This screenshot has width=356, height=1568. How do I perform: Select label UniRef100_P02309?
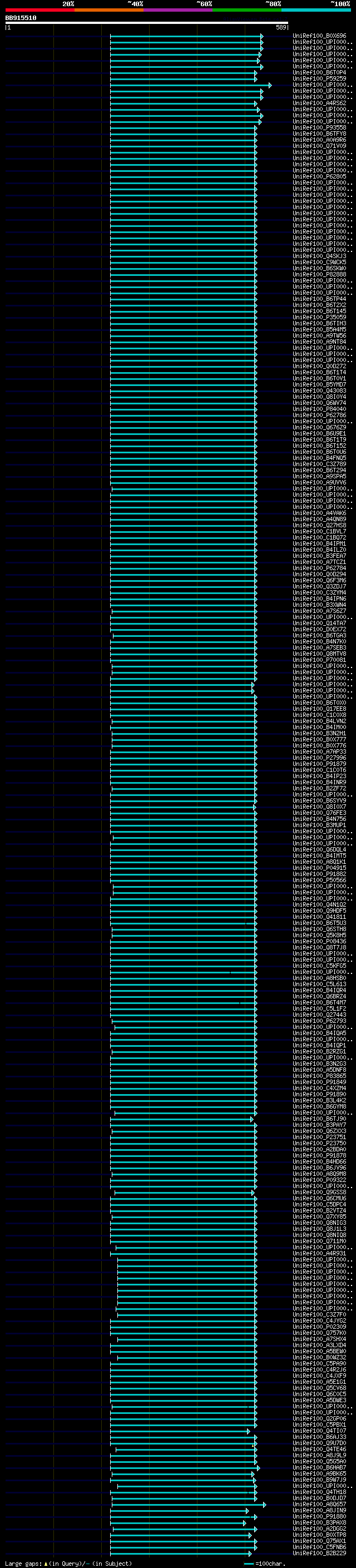click(319, 1327)
